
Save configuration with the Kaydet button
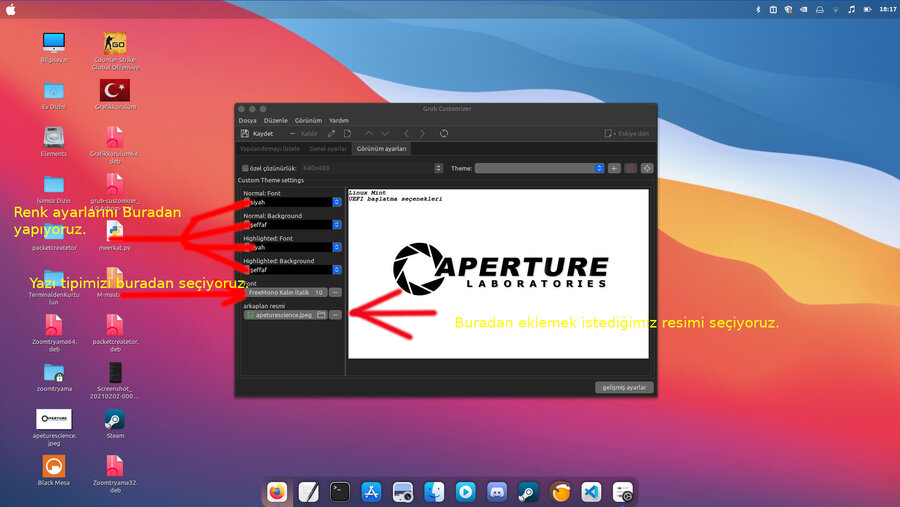[x=257, y=134]
